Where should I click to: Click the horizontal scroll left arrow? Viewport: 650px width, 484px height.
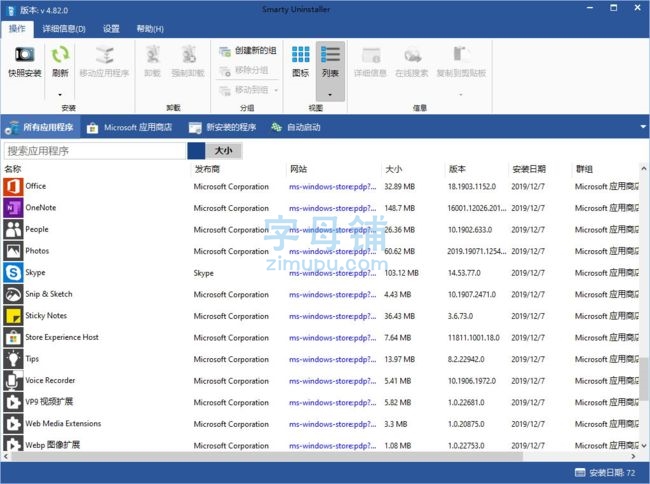5,456
